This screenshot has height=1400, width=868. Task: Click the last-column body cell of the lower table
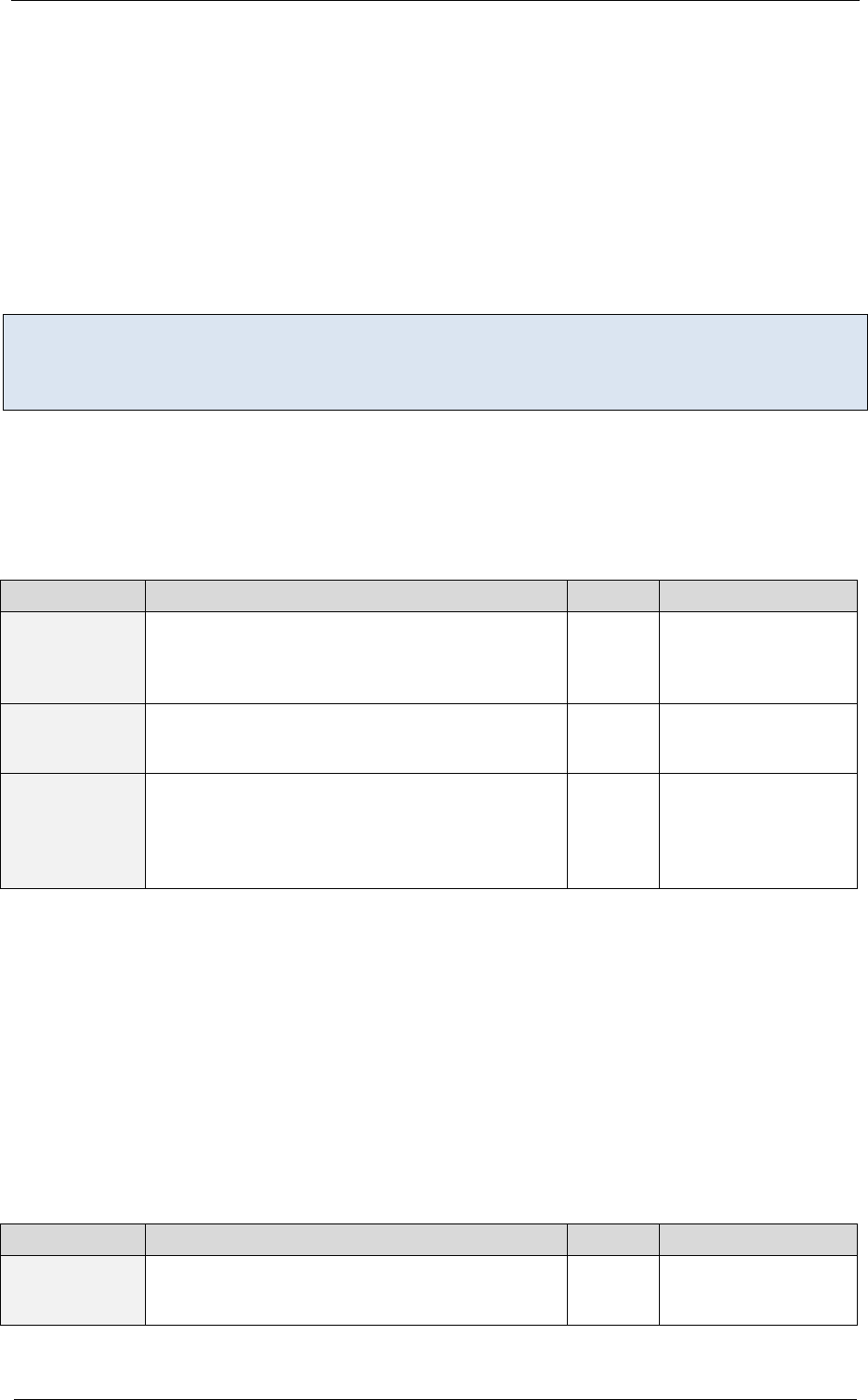click(757, 1289)
